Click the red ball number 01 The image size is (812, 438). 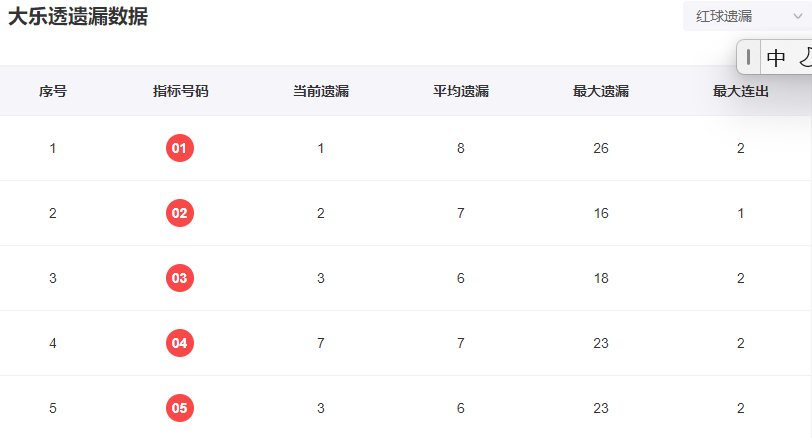[x=180, y=149]
